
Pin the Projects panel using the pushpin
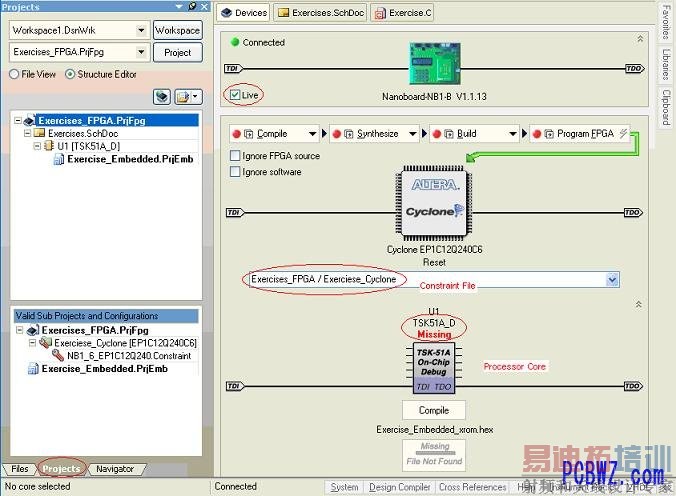coord(193,6)
